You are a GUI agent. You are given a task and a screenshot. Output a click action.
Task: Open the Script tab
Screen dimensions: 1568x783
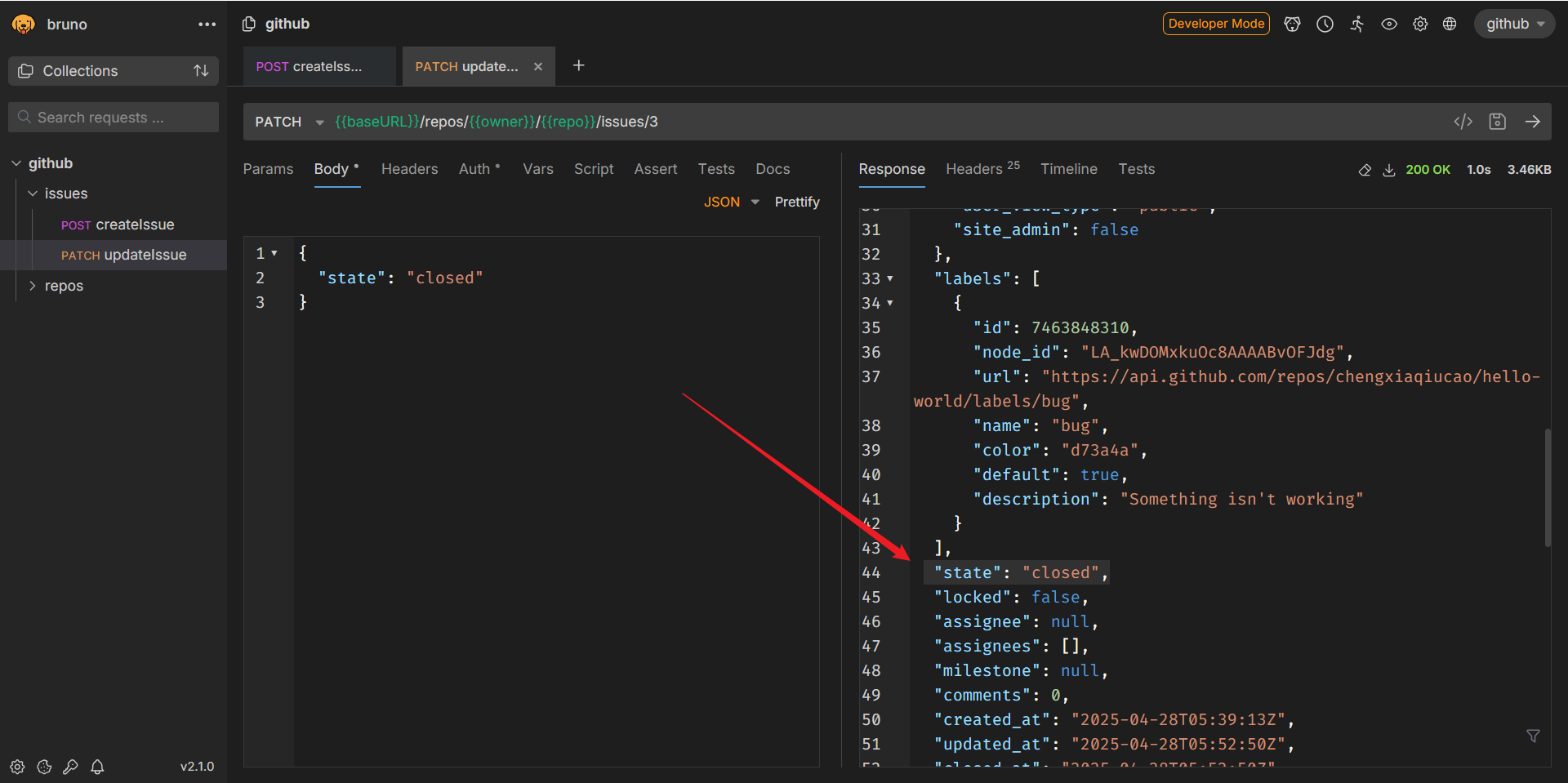[x=593, y=169]
